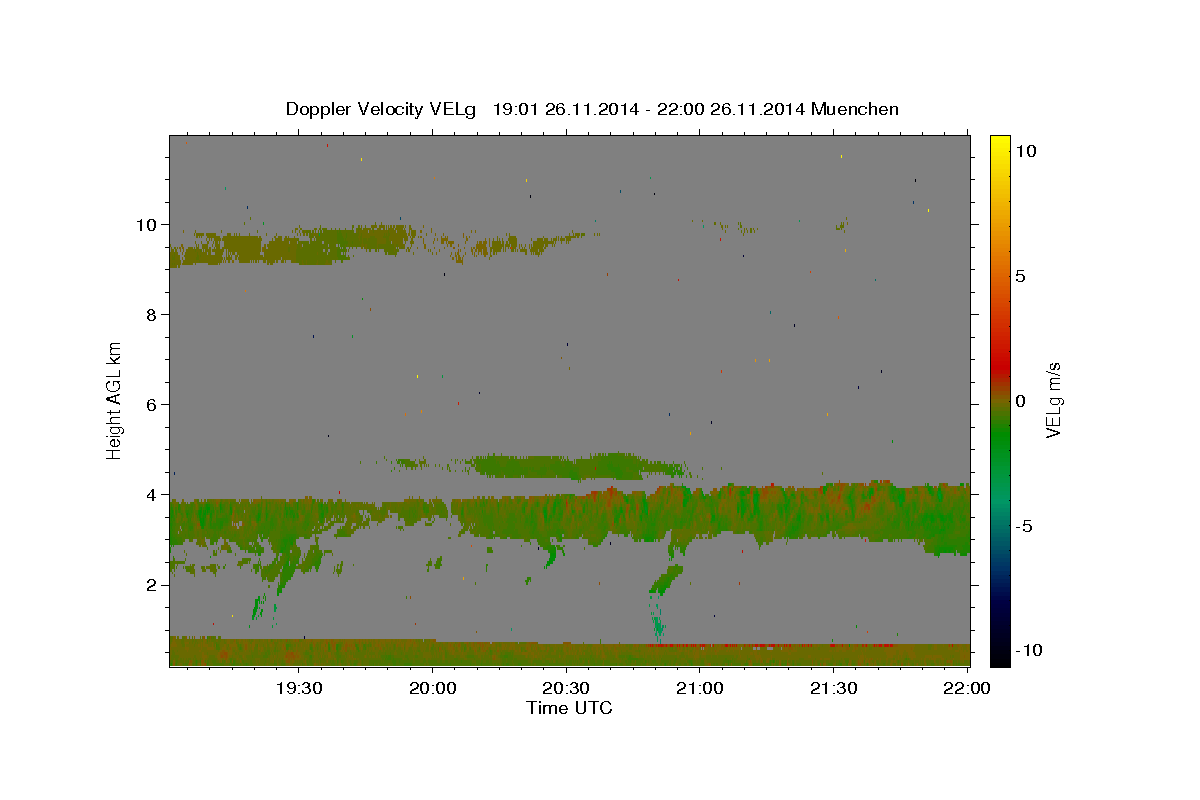Click the colorbar tick label 5
1200x800 pixels.
[x=1020, y=276]
